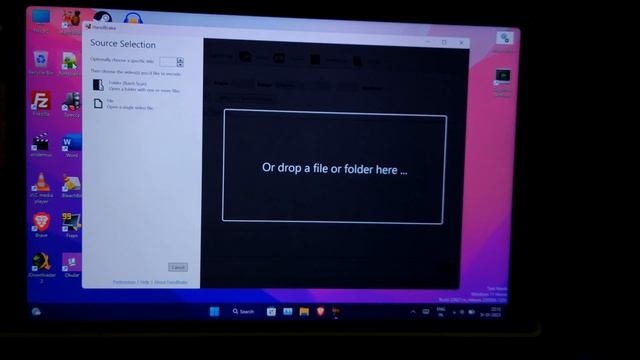
Task: Open the Preferences link
Action: [124, 282]
